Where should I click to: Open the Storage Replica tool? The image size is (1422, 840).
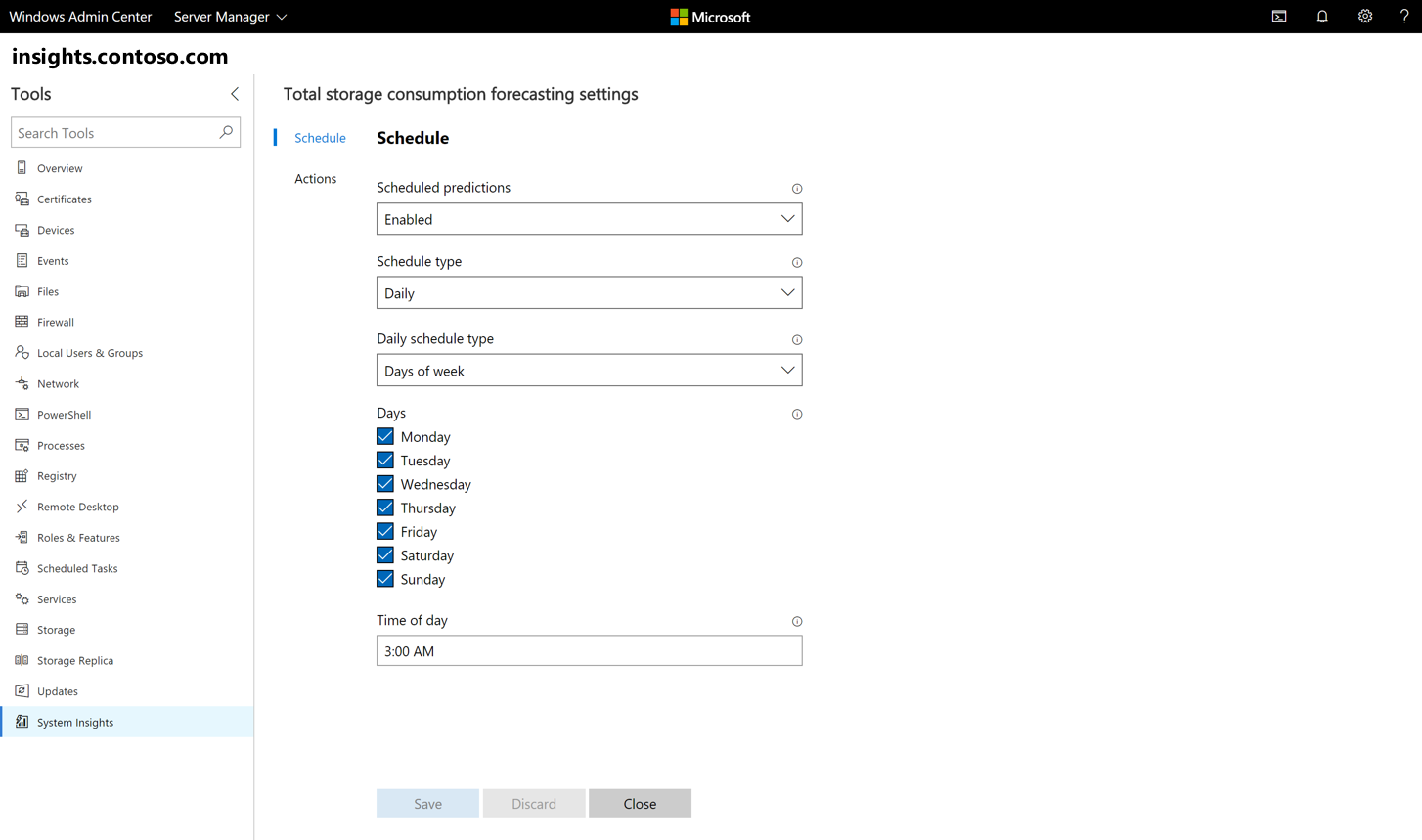click(76, 659)
